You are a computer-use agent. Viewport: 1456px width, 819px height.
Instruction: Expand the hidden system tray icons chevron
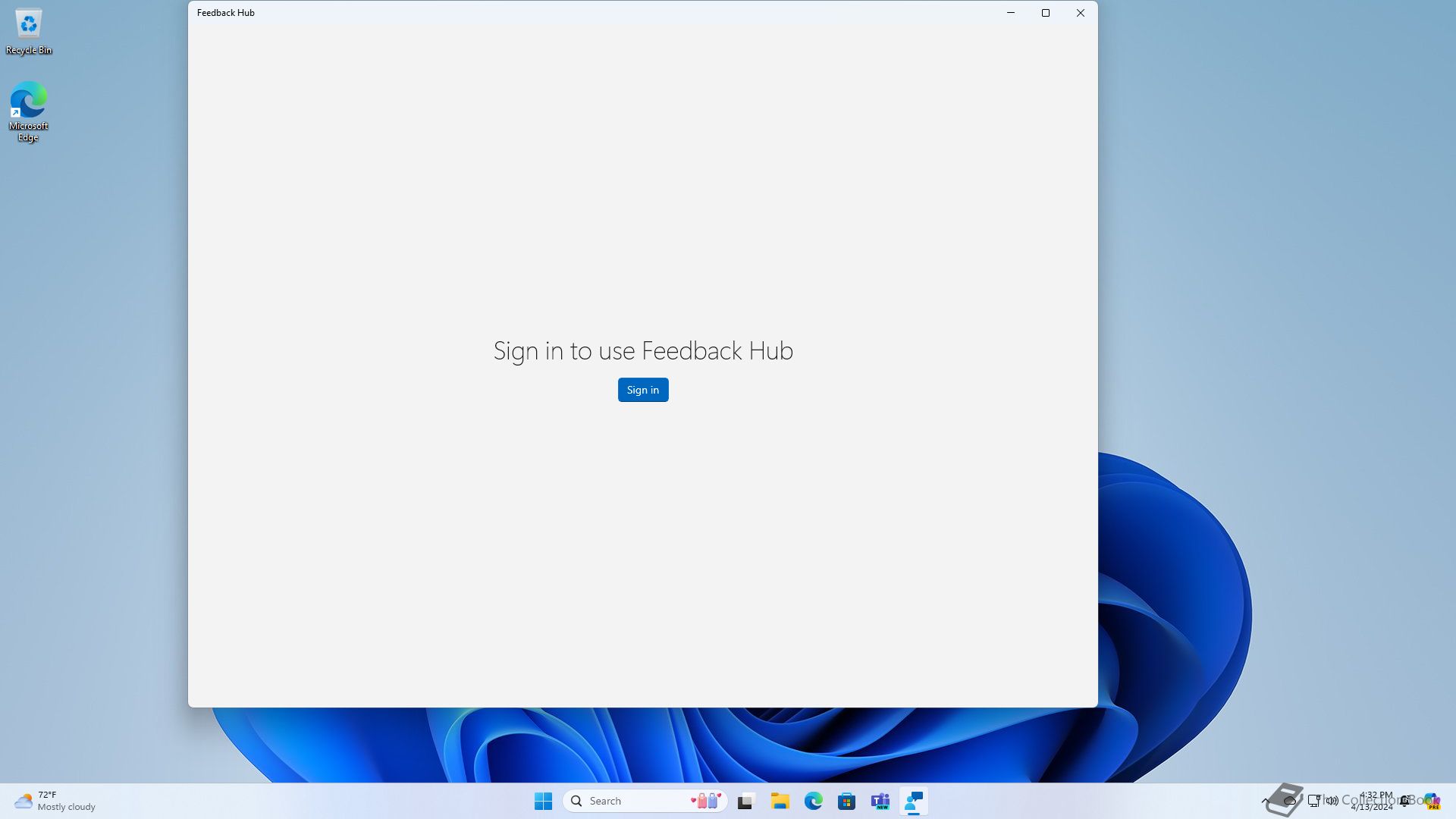[1266, 801]
